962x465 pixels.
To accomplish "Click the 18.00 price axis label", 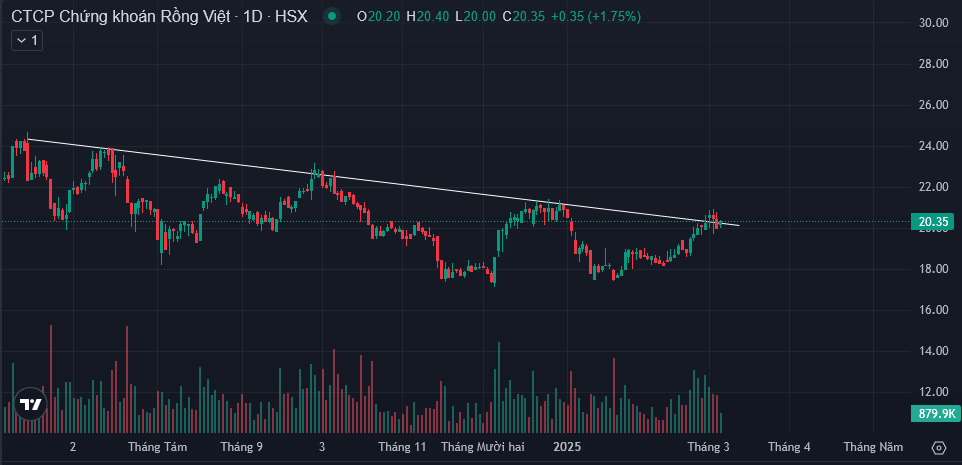I will tap(933, 269).
